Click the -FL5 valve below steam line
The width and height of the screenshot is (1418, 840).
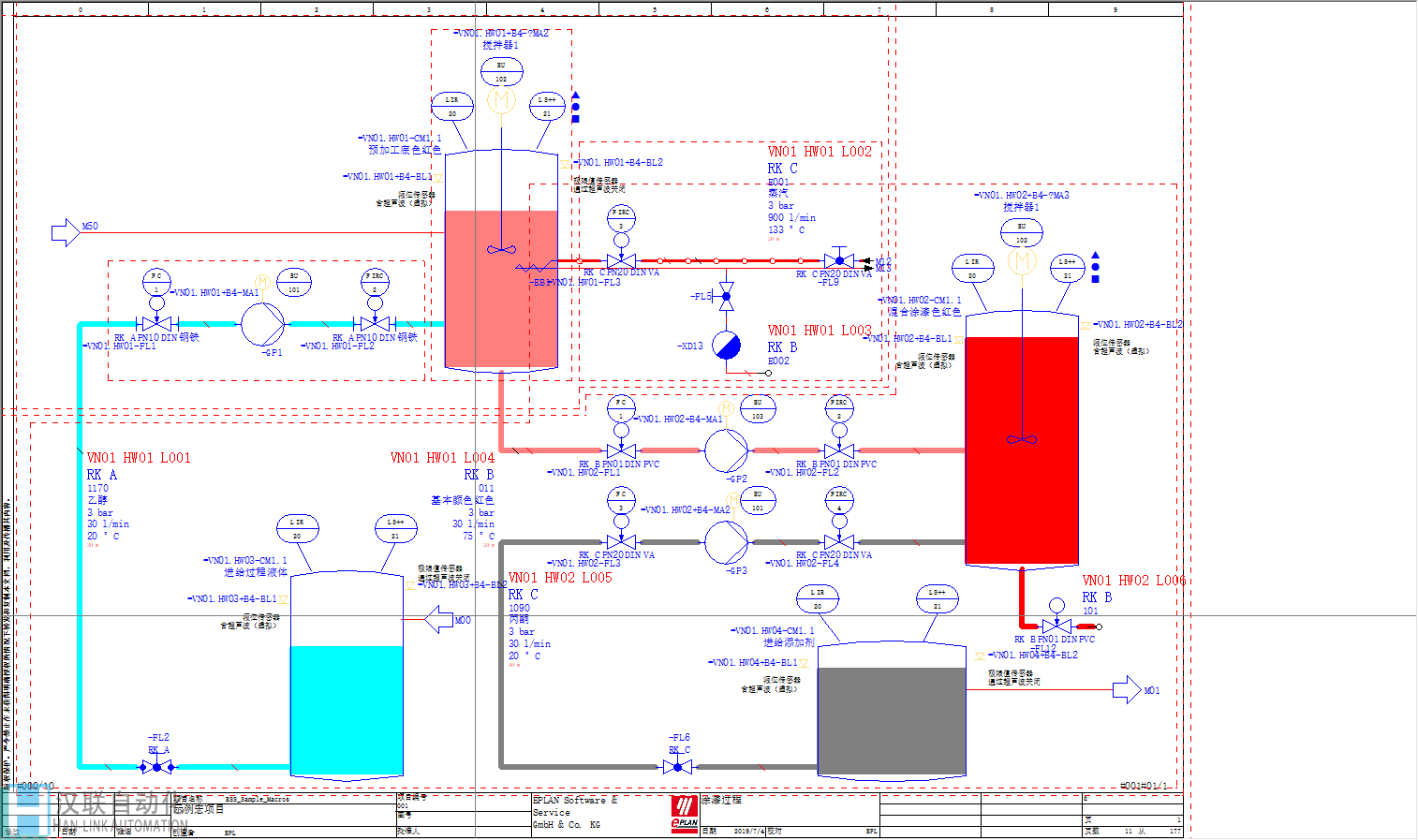click(x=726, y=297)
